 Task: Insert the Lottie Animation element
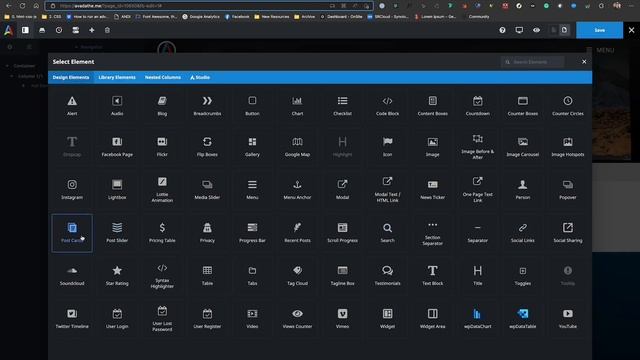[162, 189]
